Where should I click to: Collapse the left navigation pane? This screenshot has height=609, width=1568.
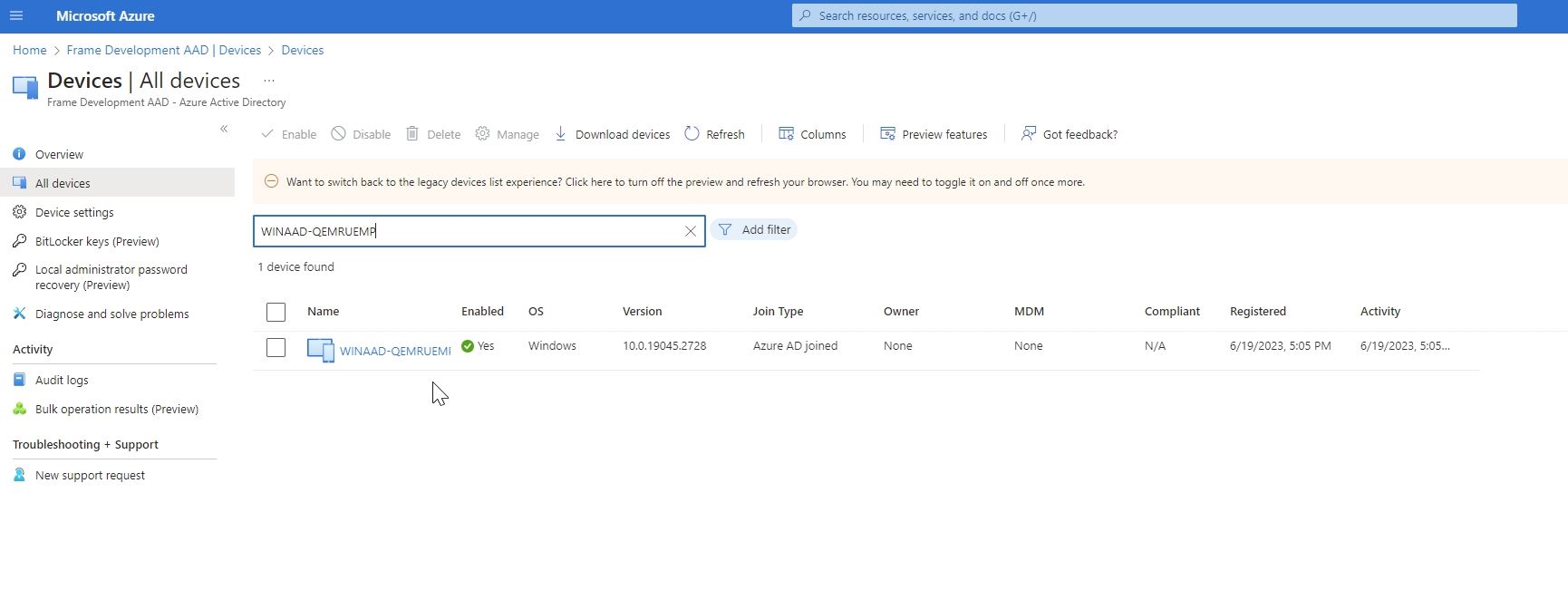point(224,129)
